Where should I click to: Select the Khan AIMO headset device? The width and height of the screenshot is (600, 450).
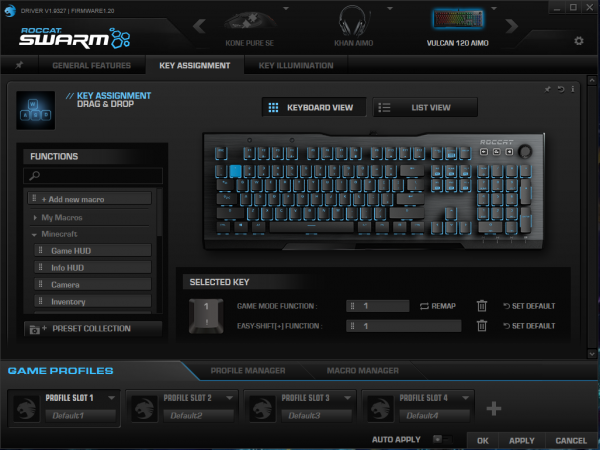tap(354, 27)
